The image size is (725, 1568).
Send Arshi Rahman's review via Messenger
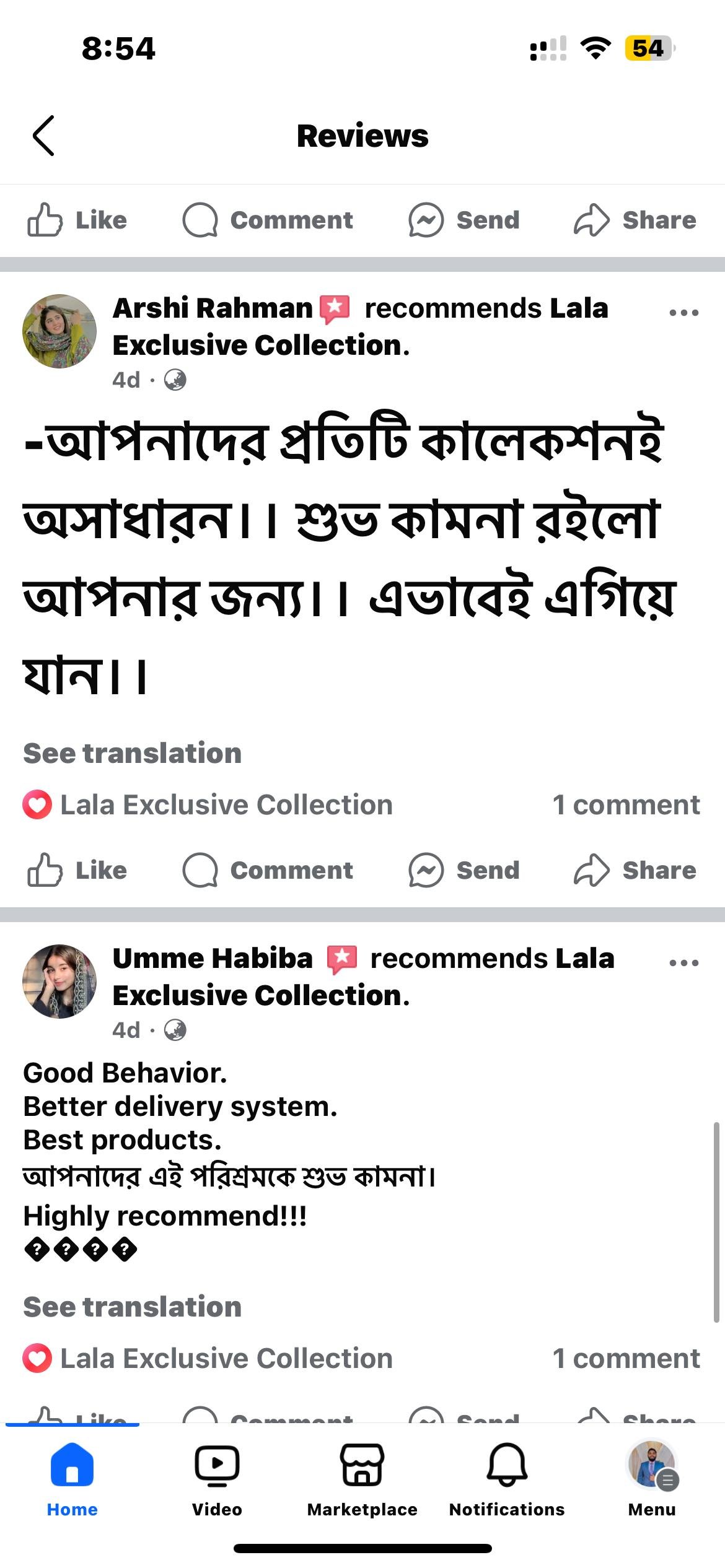coord(464,870)
